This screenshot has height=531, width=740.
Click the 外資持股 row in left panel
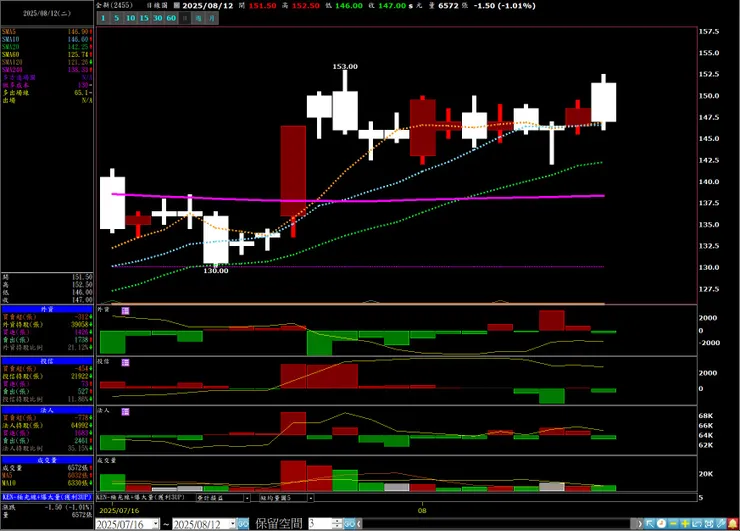point(47,324)
